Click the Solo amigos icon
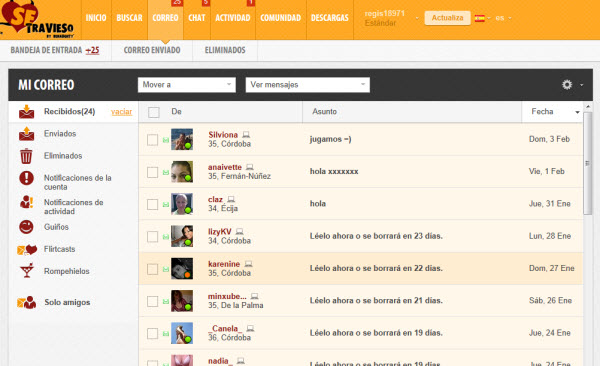 click(x=26, y=302)
